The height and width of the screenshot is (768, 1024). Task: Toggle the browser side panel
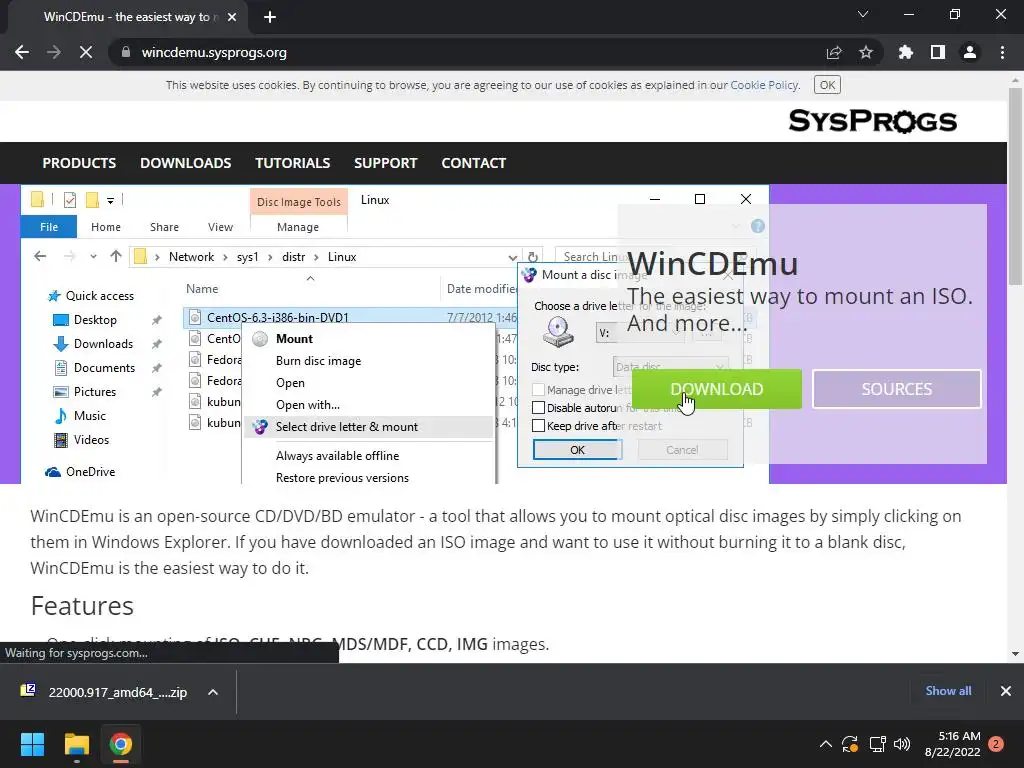(x=938, y=52)
